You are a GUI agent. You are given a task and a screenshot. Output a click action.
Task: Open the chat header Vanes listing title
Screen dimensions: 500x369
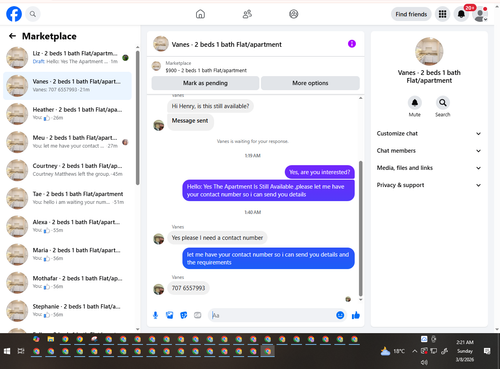coord(227,44)
